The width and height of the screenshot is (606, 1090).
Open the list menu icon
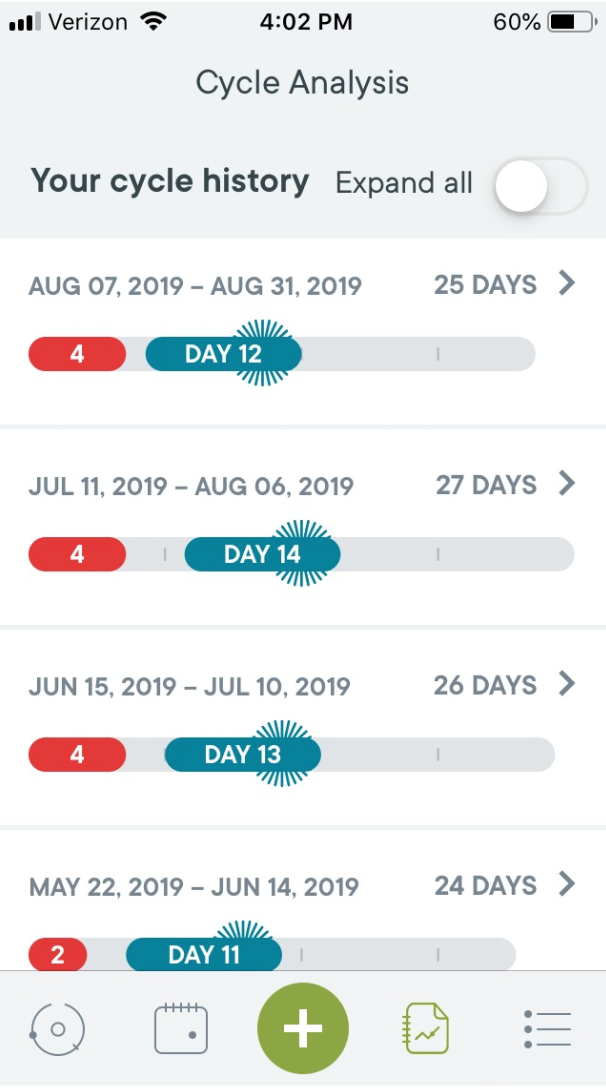[x=547, y=1029]
